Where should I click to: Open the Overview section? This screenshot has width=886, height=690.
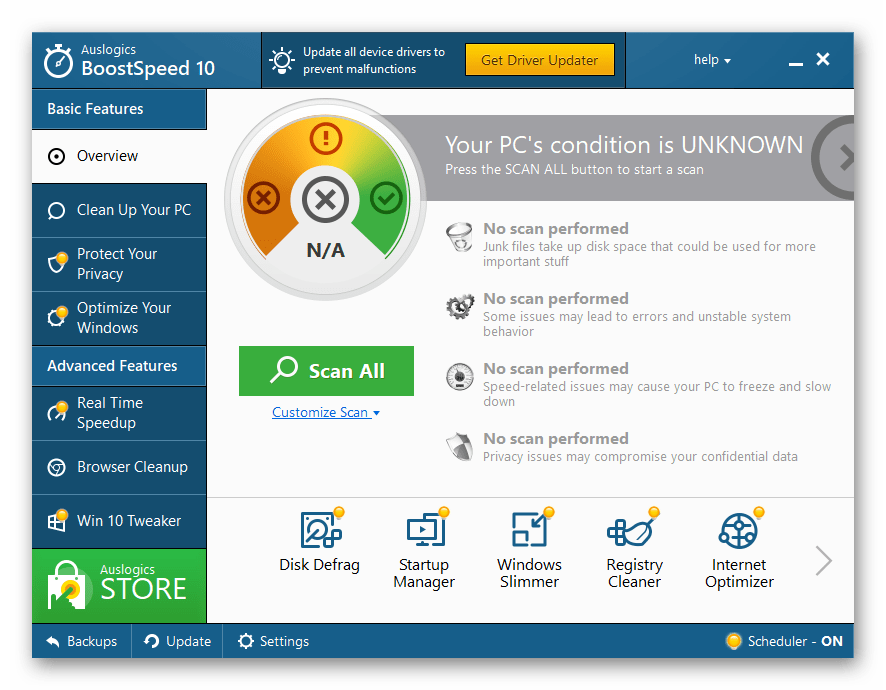[x=119, y=156]
